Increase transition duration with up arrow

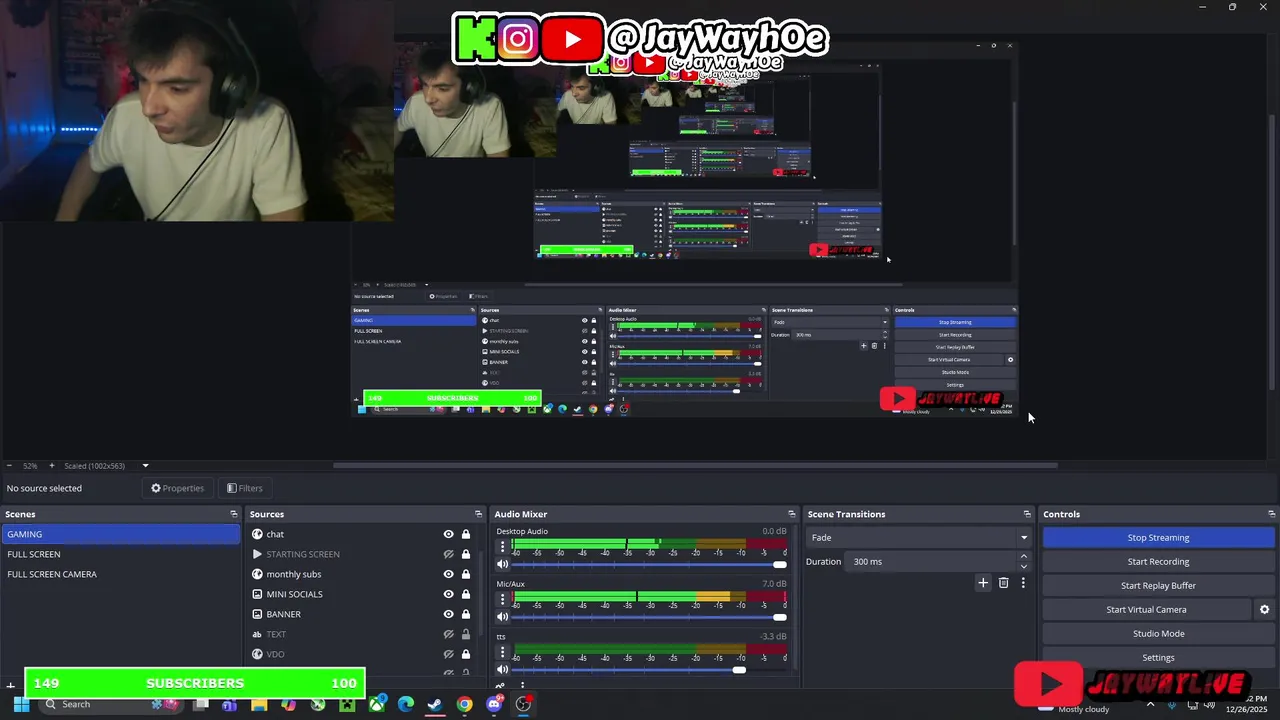(x=1024, y=557)
